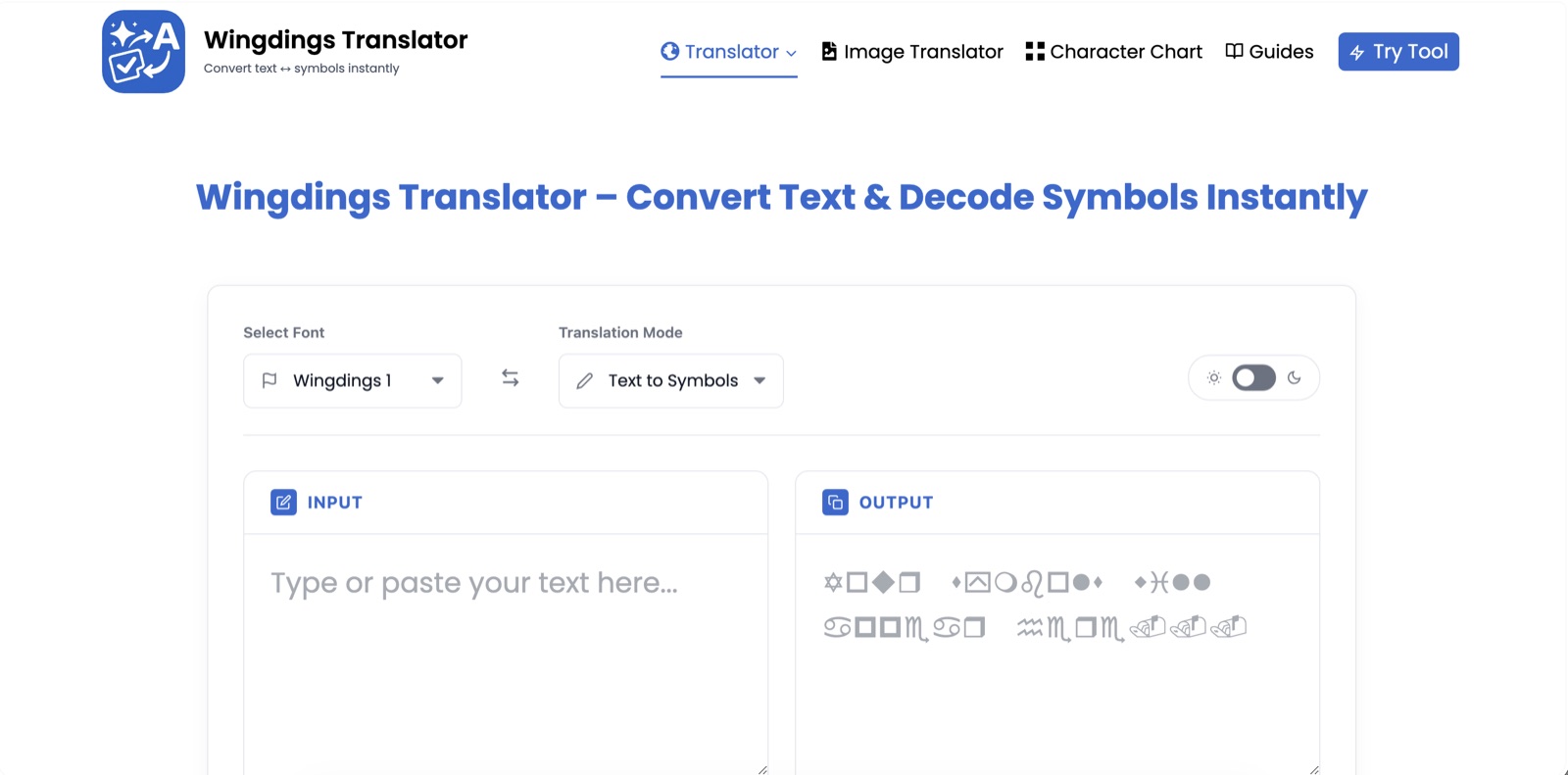Open the Character Chart page
Image resolution: width=1568 pixels, height=775 pixels.
1113,52
